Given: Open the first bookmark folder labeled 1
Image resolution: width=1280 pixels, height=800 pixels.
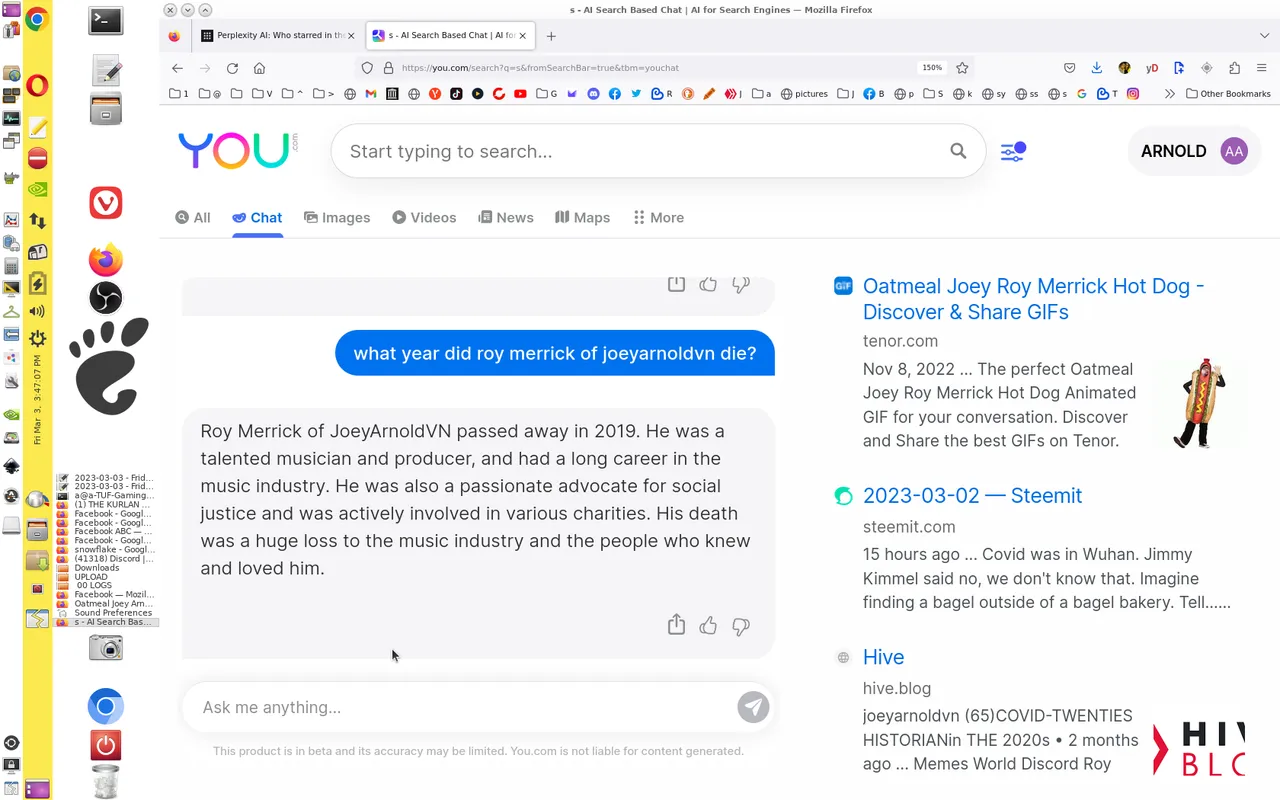Looking at the screenshot, I should point(179,94).
